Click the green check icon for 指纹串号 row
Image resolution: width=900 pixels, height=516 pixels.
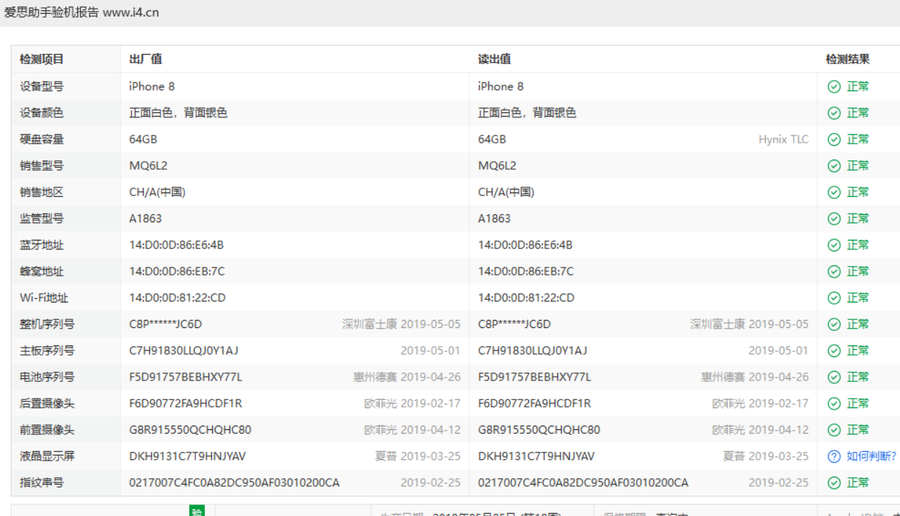(x=834, y=483)
